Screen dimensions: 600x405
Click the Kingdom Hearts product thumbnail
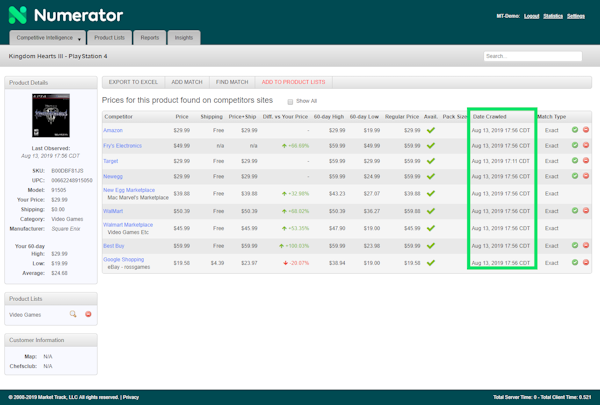[50, 116]
